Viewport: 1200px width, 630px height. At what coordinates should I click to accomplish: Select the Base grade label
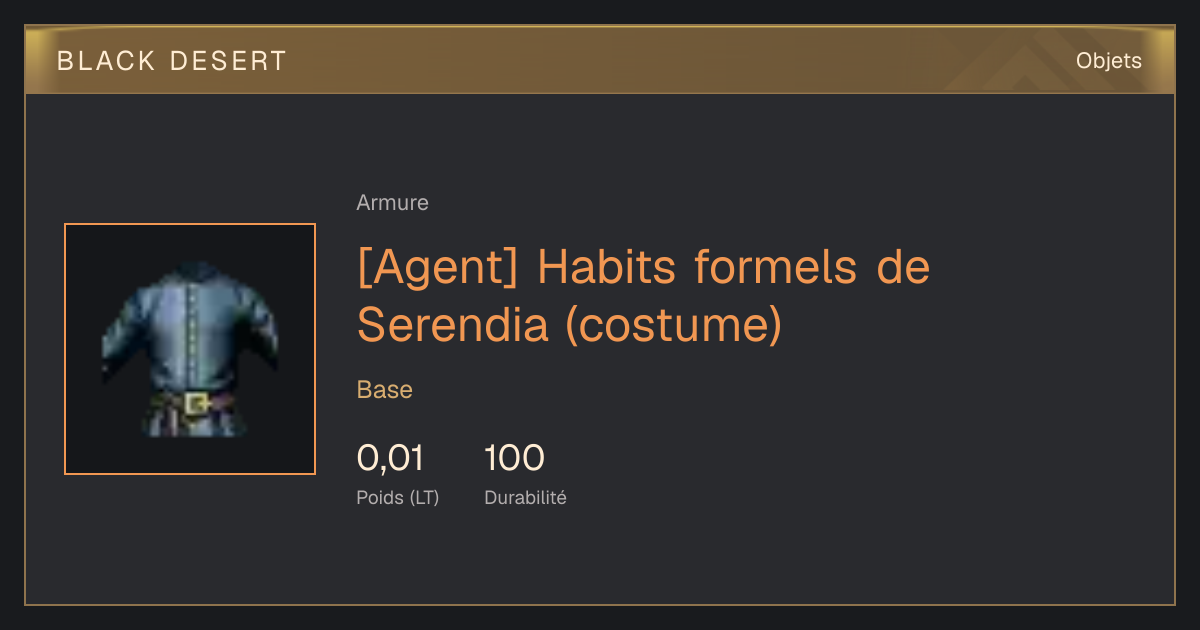(385, 390)
